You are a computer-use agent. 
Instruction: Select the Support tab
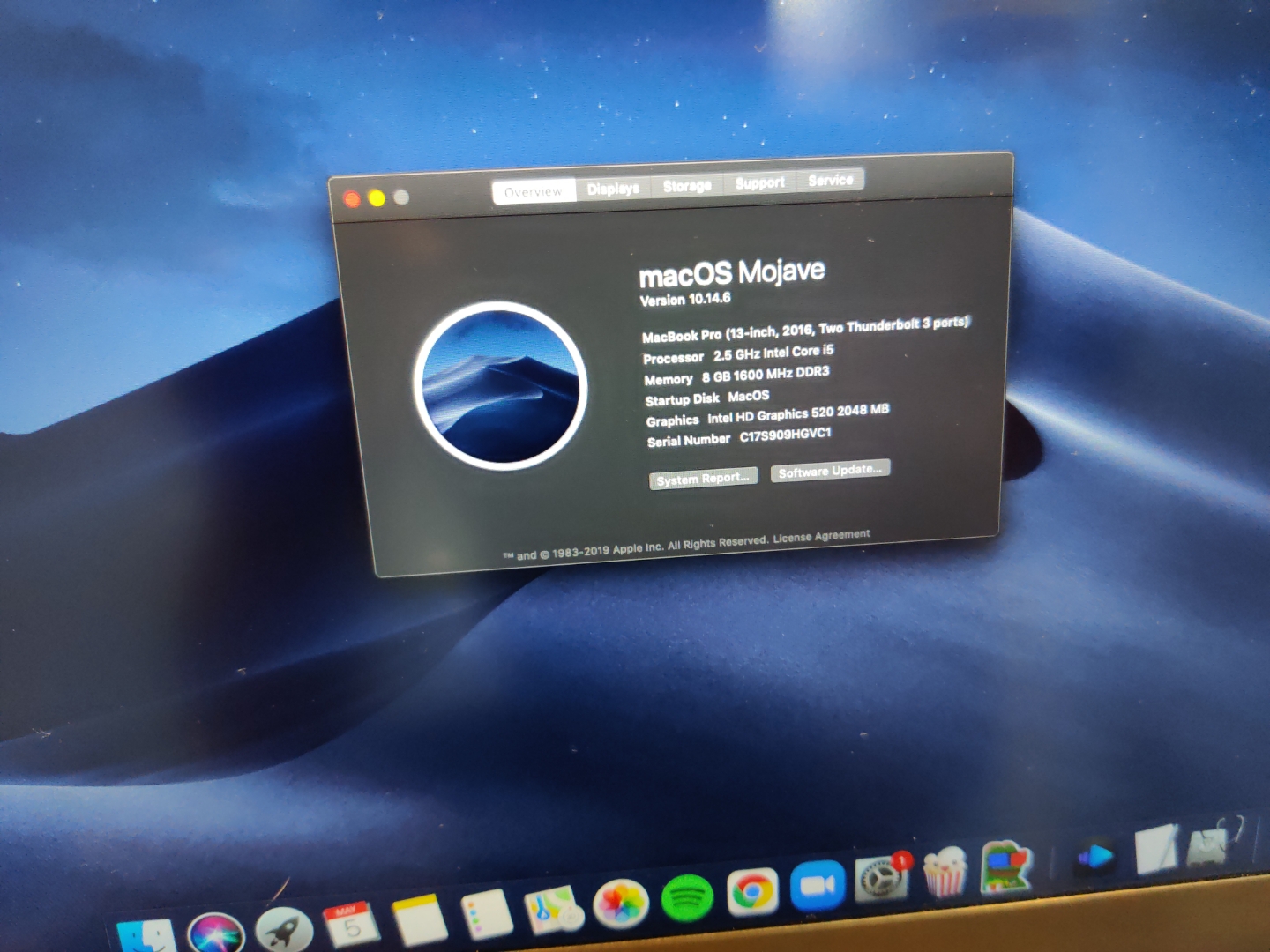click(x=760, y=182)
